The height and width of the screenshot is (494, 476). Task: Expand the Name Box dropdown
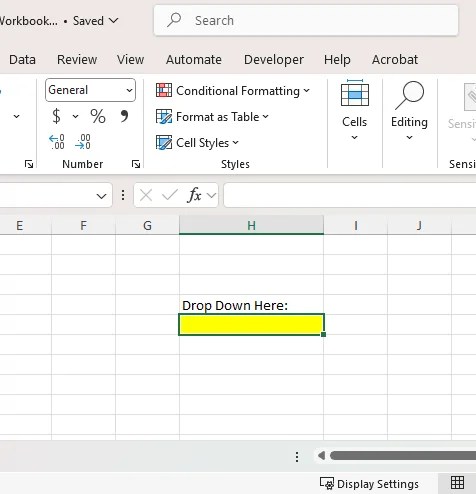click(x=101, y=196)
